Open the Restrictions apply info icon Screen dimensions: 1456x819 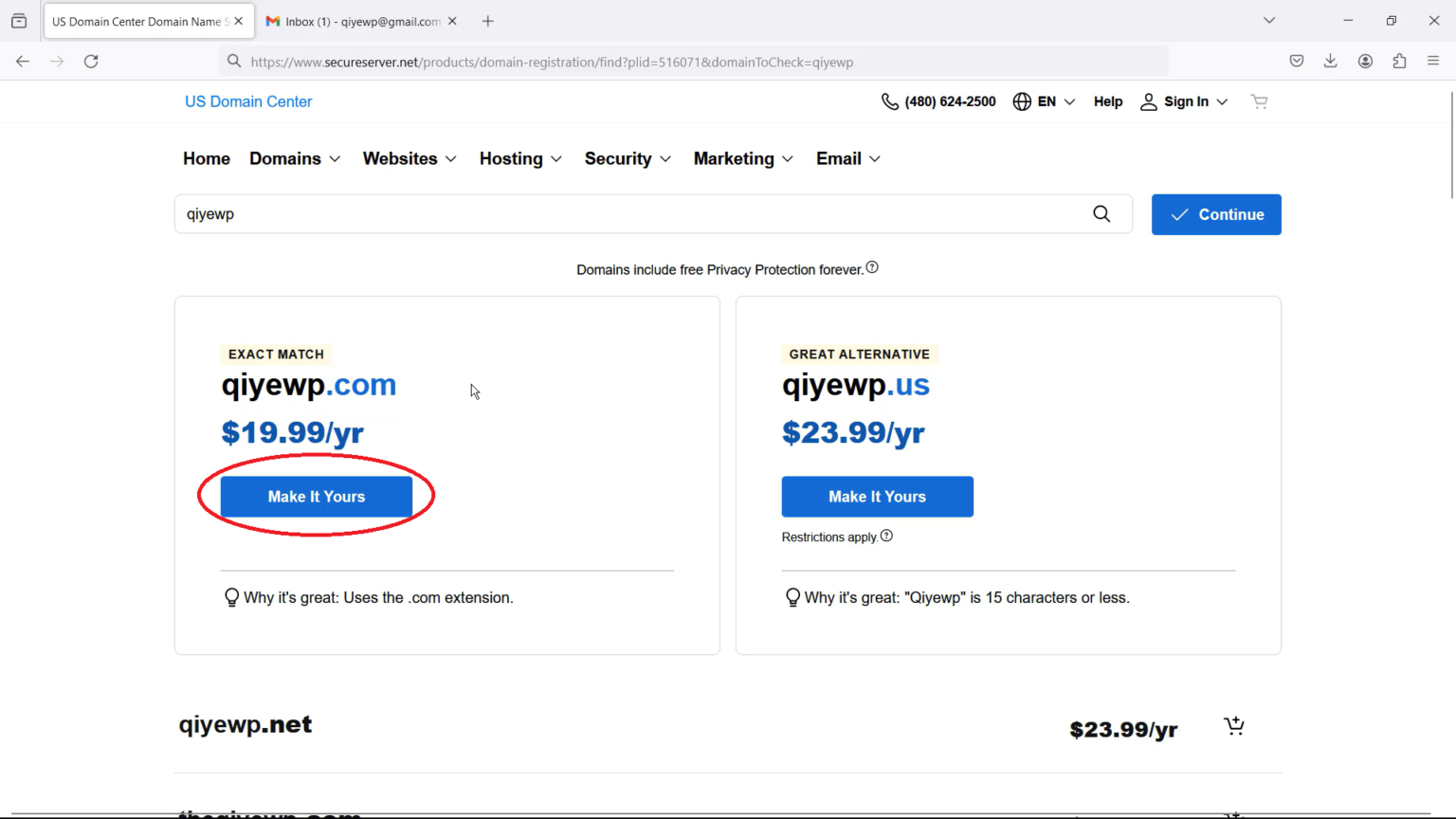[886, 536]
